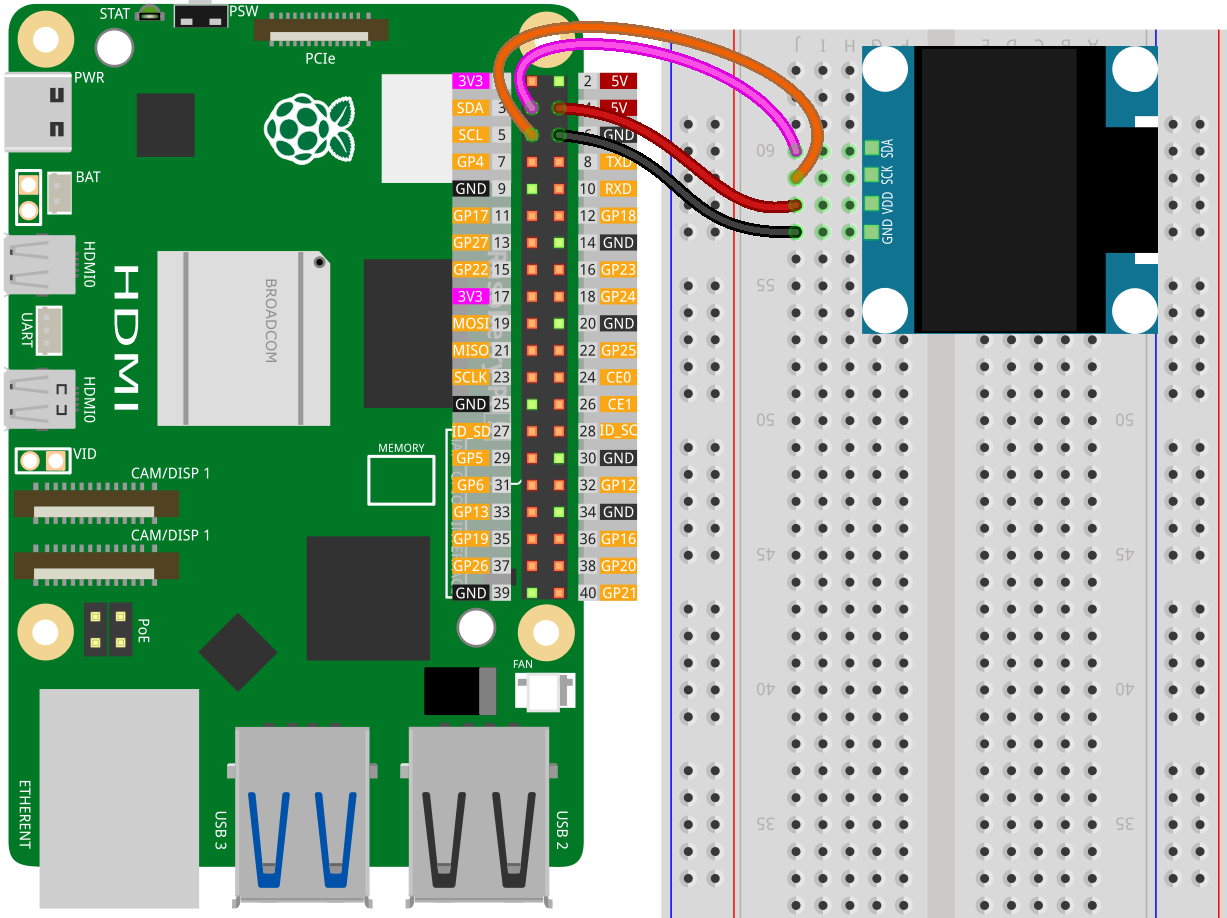Screen dimensions: 1227x918
Task: Enable the 3V3 pin 1
Action: point(470,80)
